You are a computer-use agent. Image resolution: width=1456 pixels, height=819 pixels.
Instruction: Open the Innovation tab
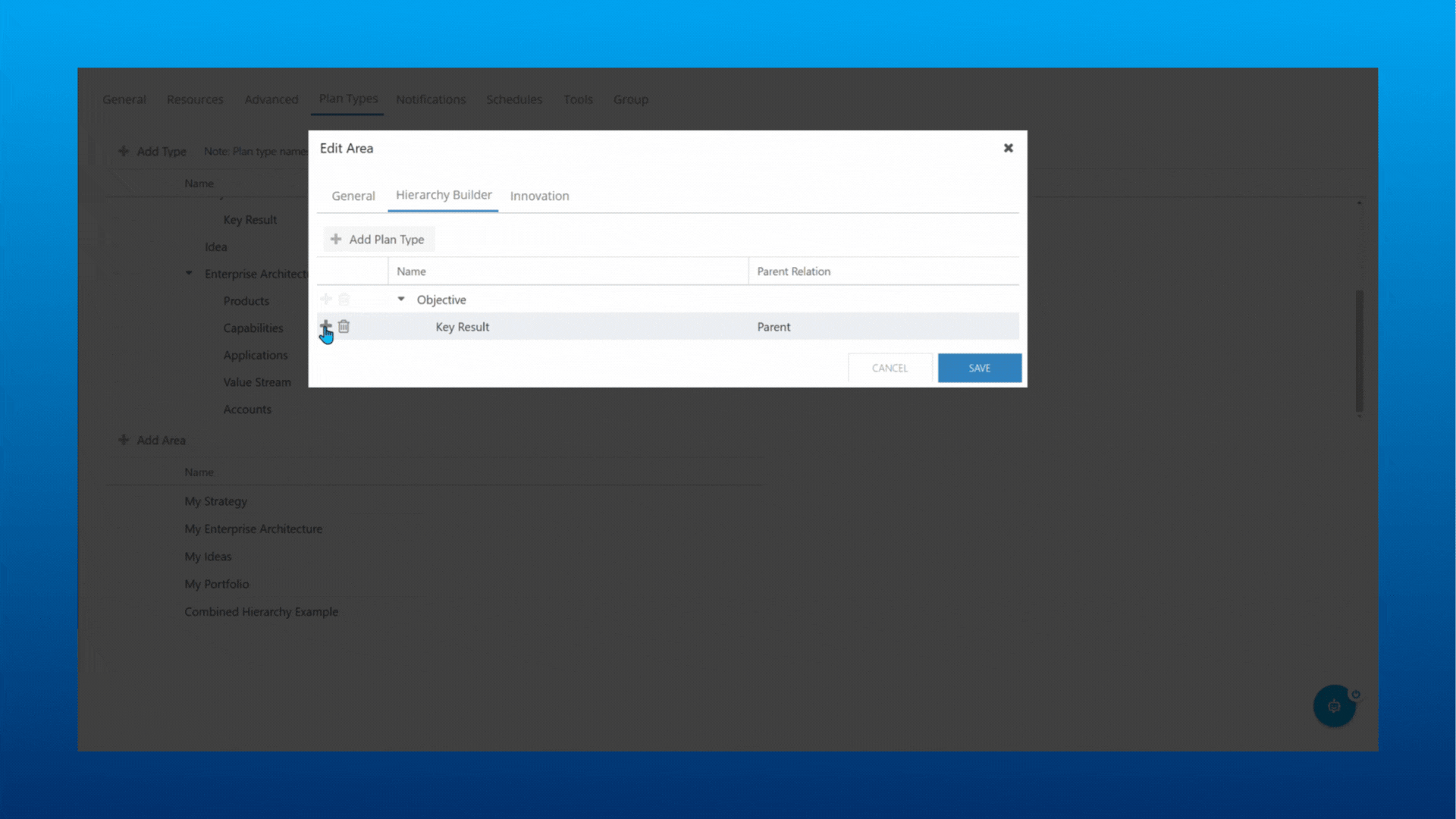[x=539, y=196]
